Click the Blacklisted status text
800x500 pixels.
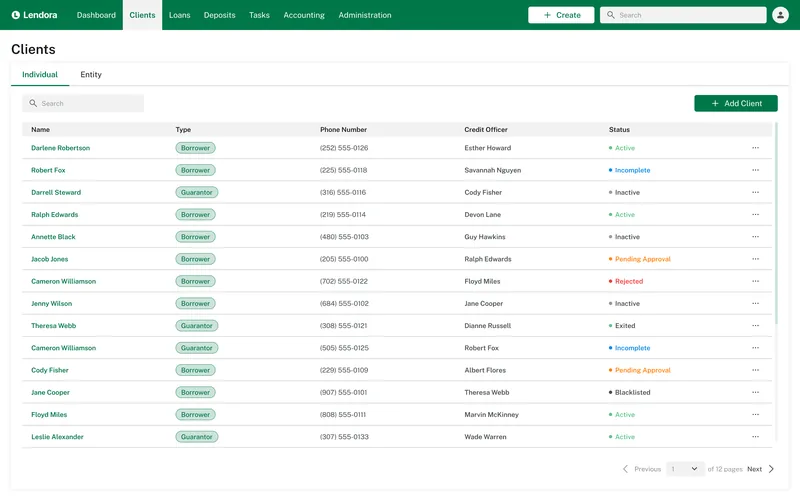[x=632, y=392]
